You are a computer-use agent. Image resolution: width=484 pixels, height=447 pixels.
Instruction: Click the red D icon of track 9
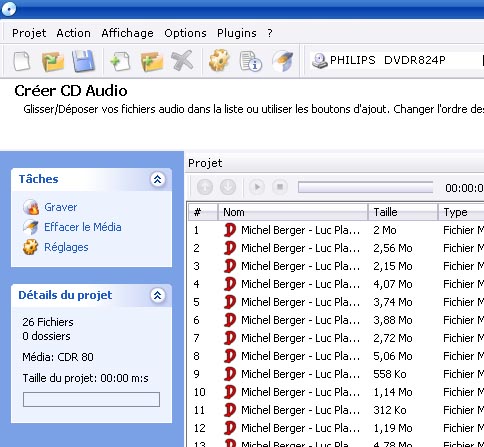point(230,374)
